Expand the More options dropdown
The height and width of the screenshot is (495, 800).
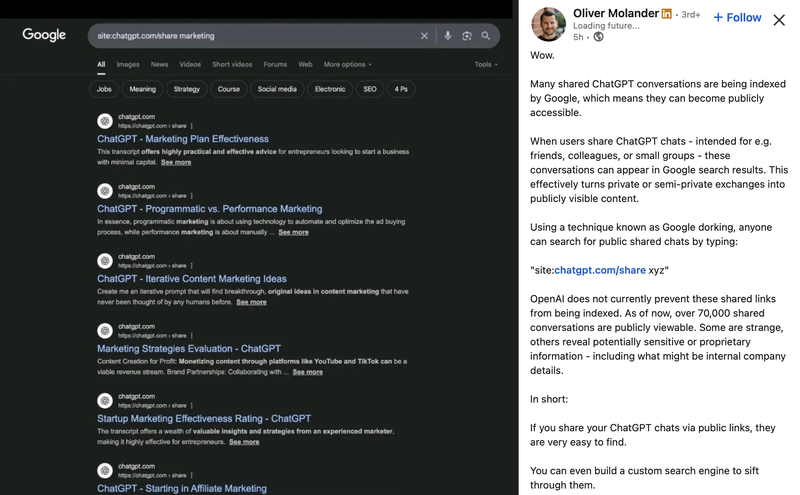[x=347, y=64]
